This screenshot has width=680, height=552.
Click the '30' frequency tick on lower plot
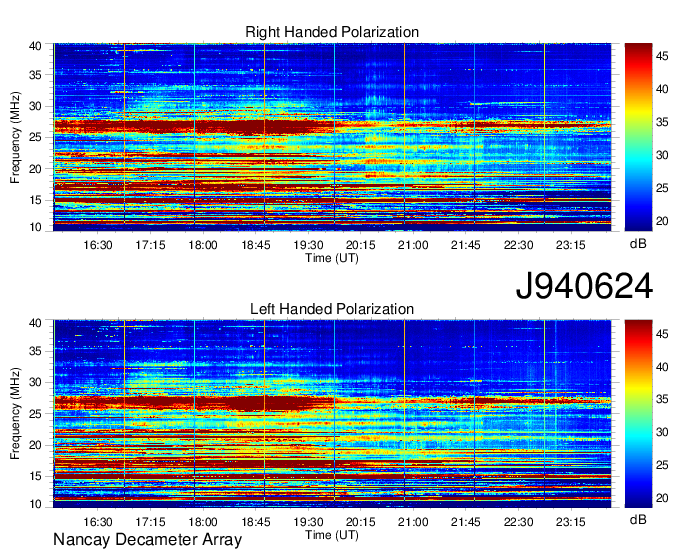tap(35, 382)
